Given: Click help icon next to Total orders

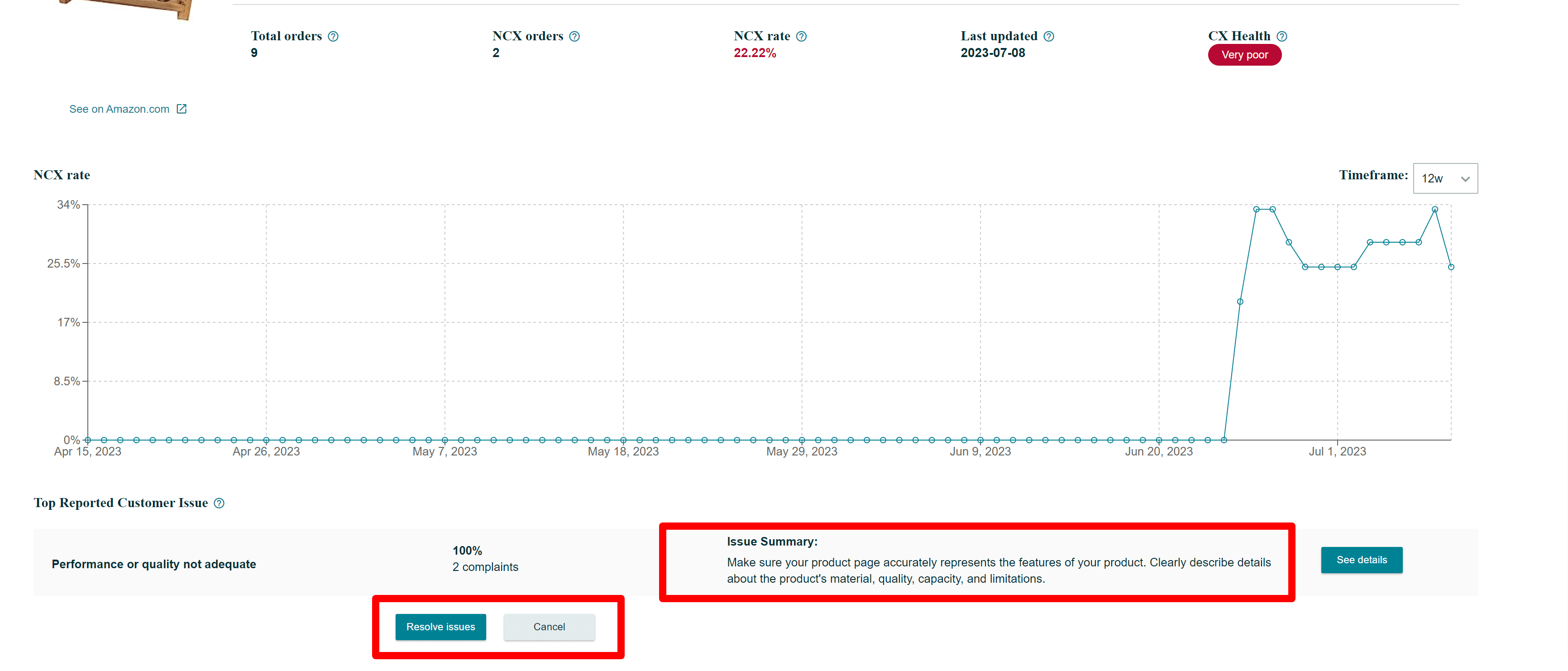Looking at the screenshot, I should (333, 37).
